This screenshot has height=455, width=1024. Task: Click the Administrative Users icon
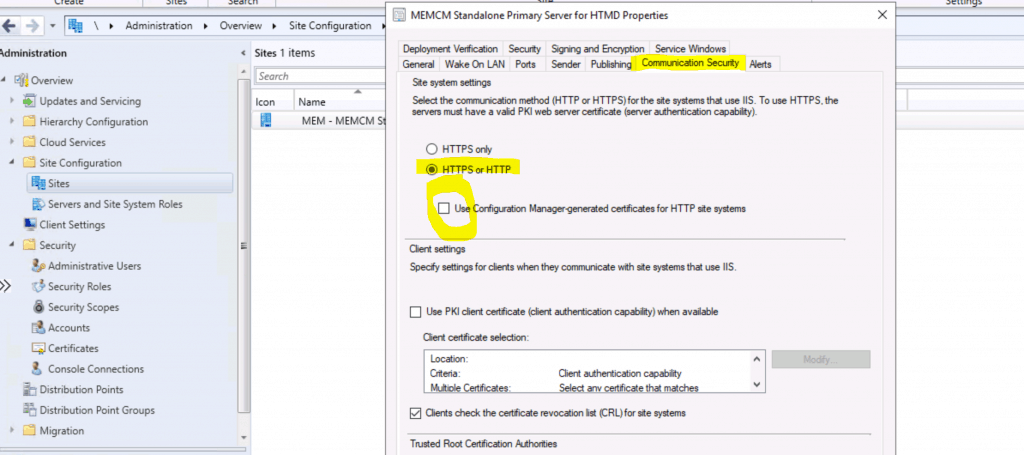[38, 266]
